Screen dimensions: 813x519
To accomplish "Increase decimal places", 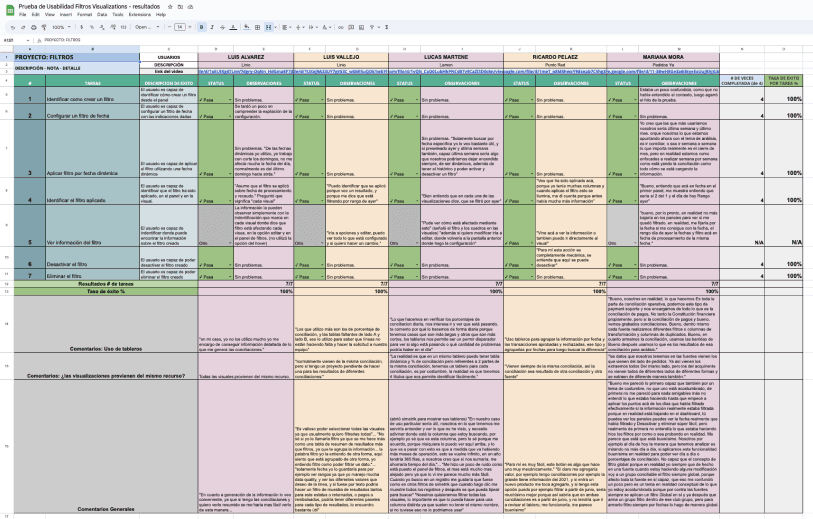I will pyautogui.click(x=113, y=27).
